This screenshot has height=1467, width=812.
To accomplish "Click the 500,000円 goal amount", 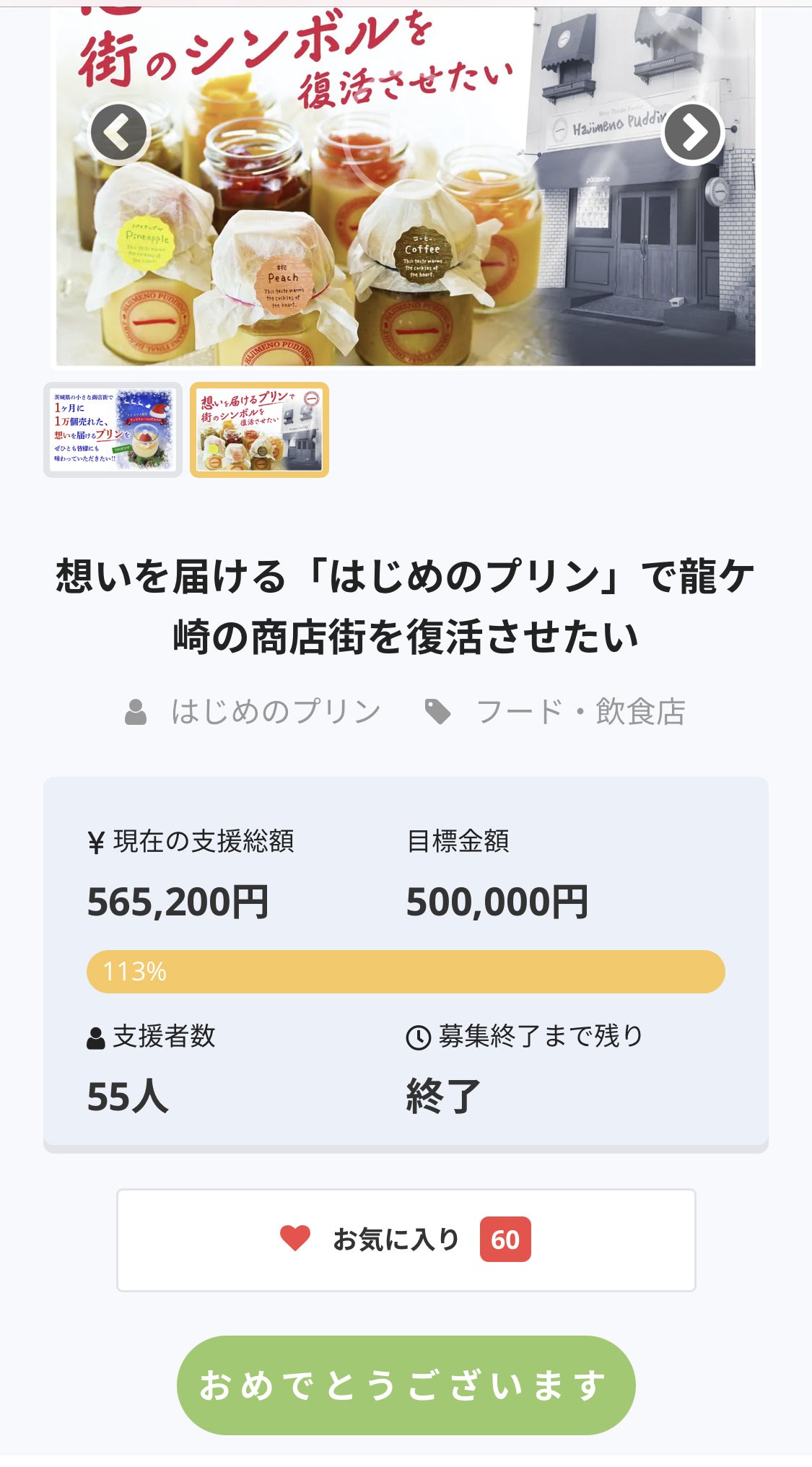I will click(x=497, y=902).
